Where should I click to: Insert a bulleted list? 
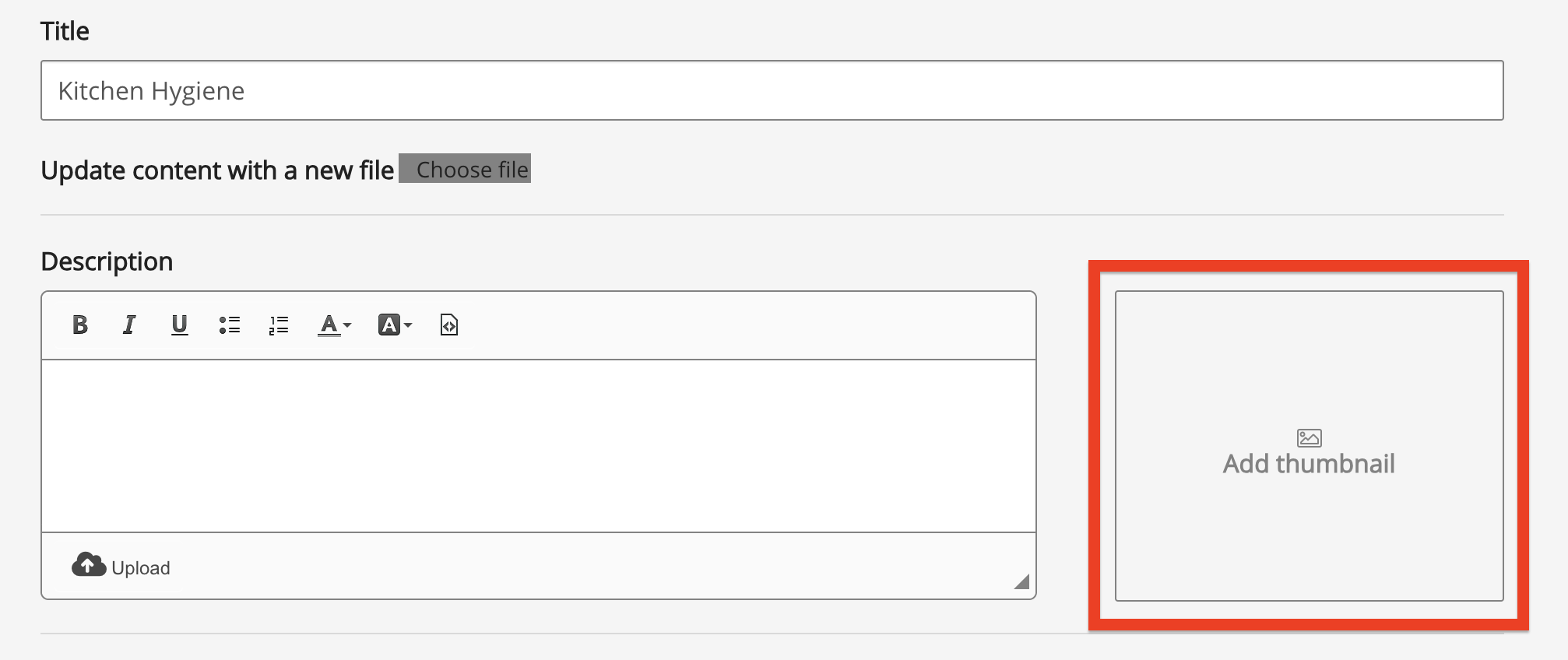tap(229, 325)
